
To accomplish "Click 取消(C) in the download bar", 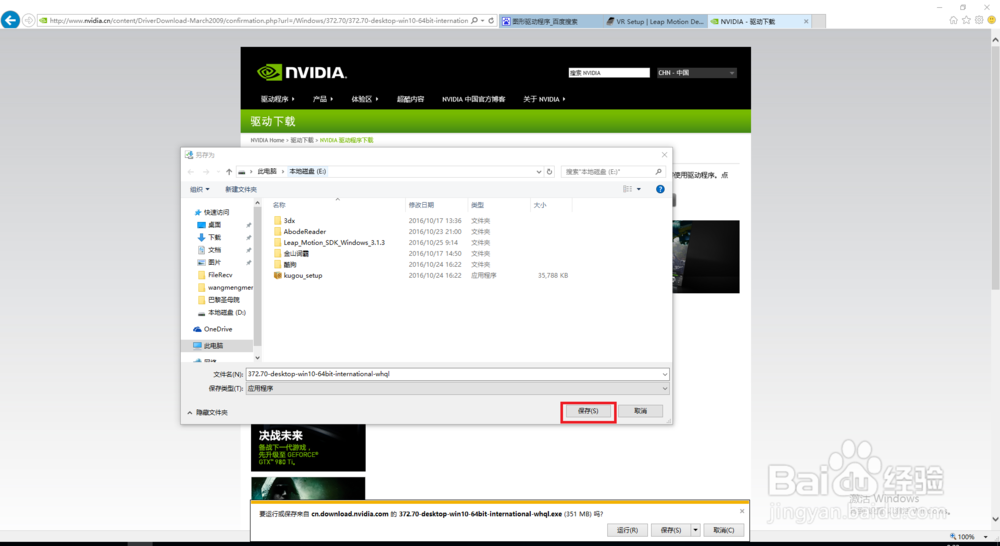I will [x=724, y=530].
